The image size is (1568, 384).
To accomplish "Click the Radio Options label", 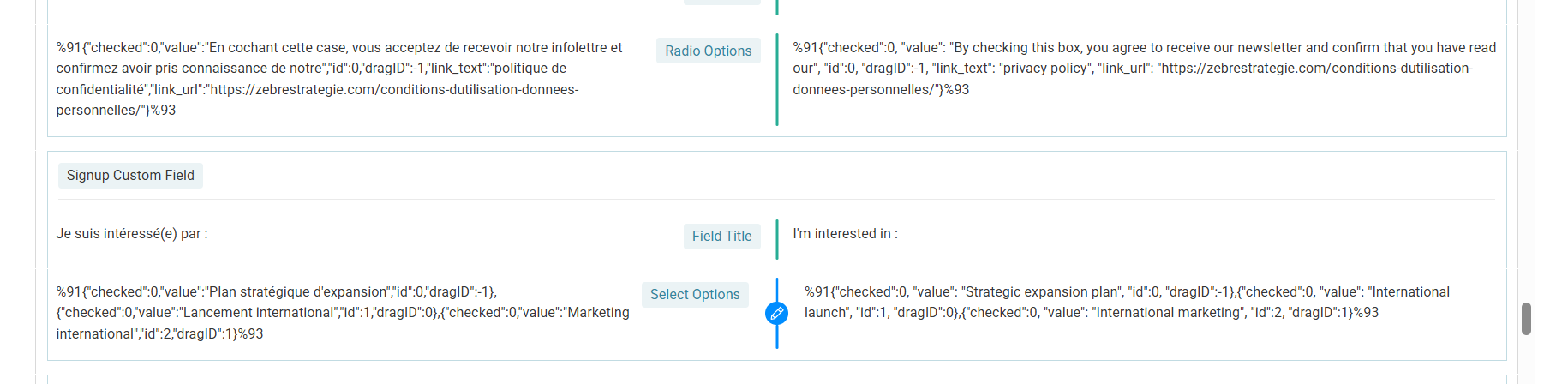I will click(708, 51).
